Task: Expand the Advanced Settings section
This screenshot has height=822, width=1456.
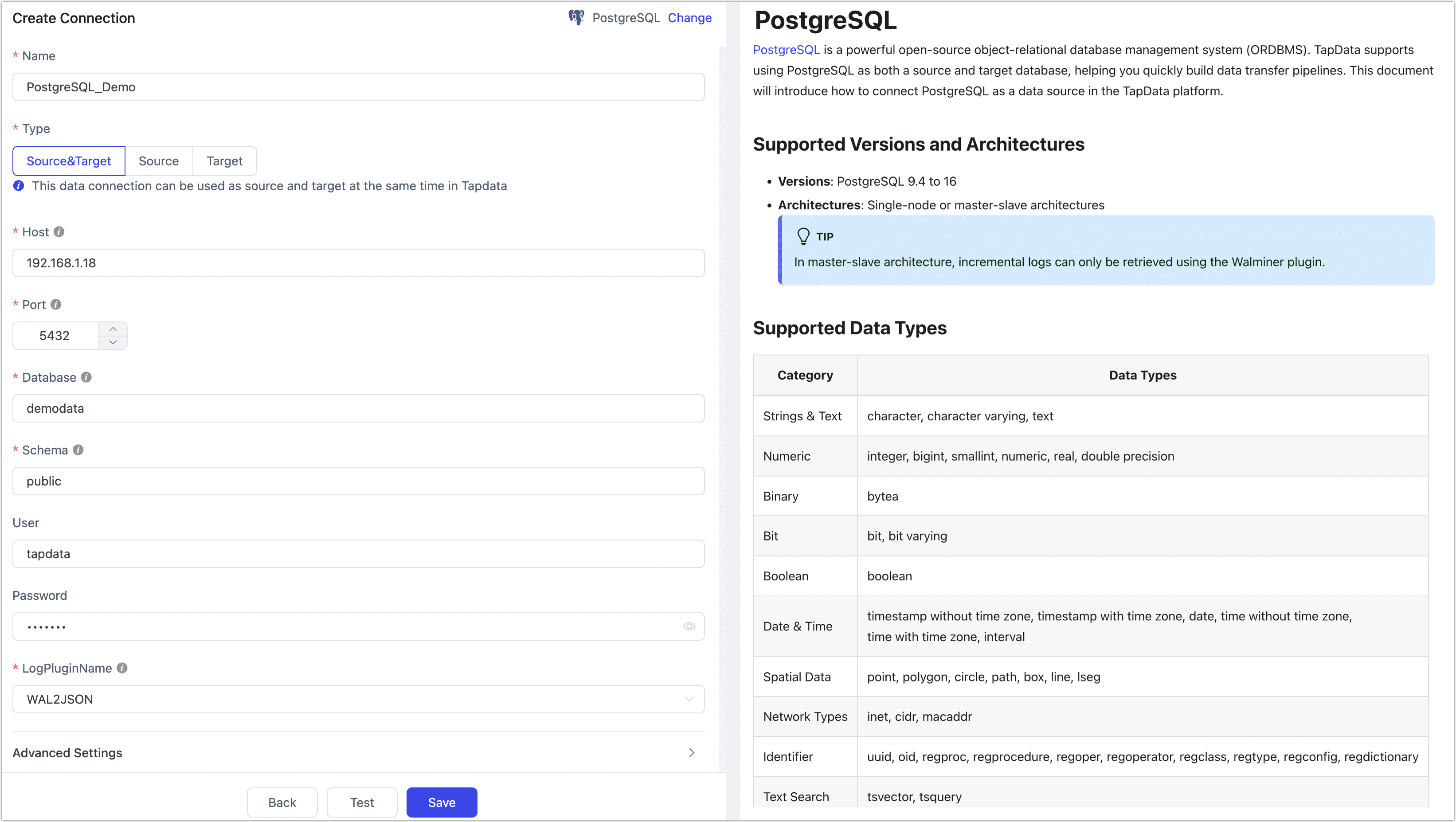Action: tap(691, 752)
